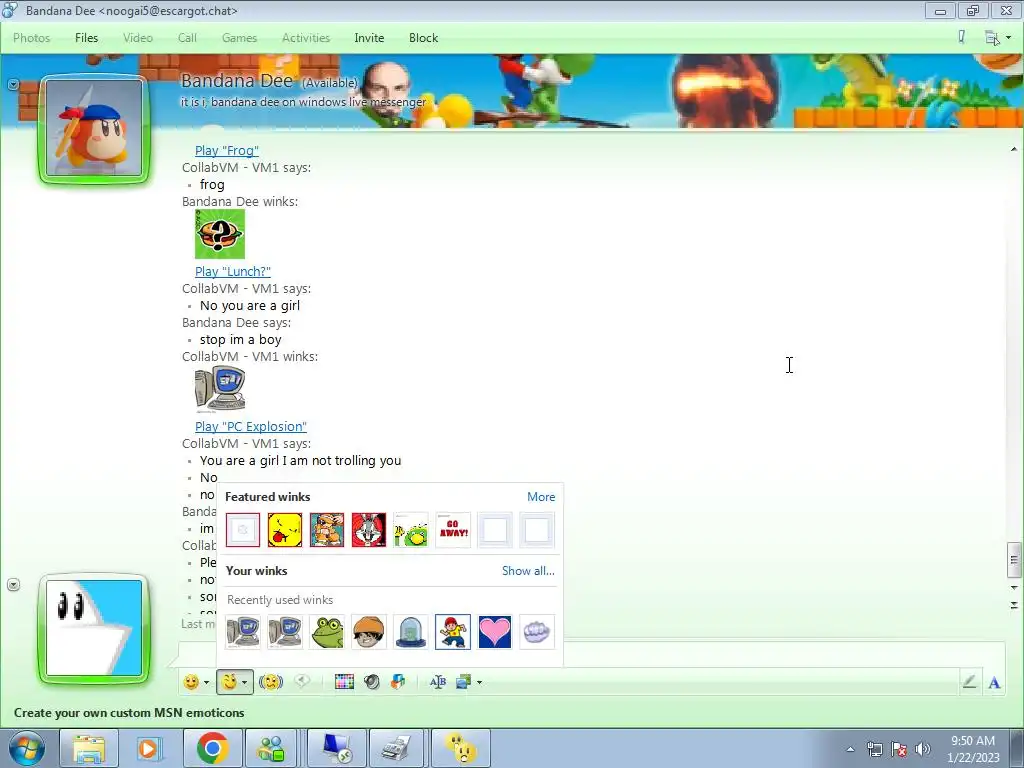Launch Chrome from the taskbar
This screenshot has width=1024, height=768.
pos(213,748)
